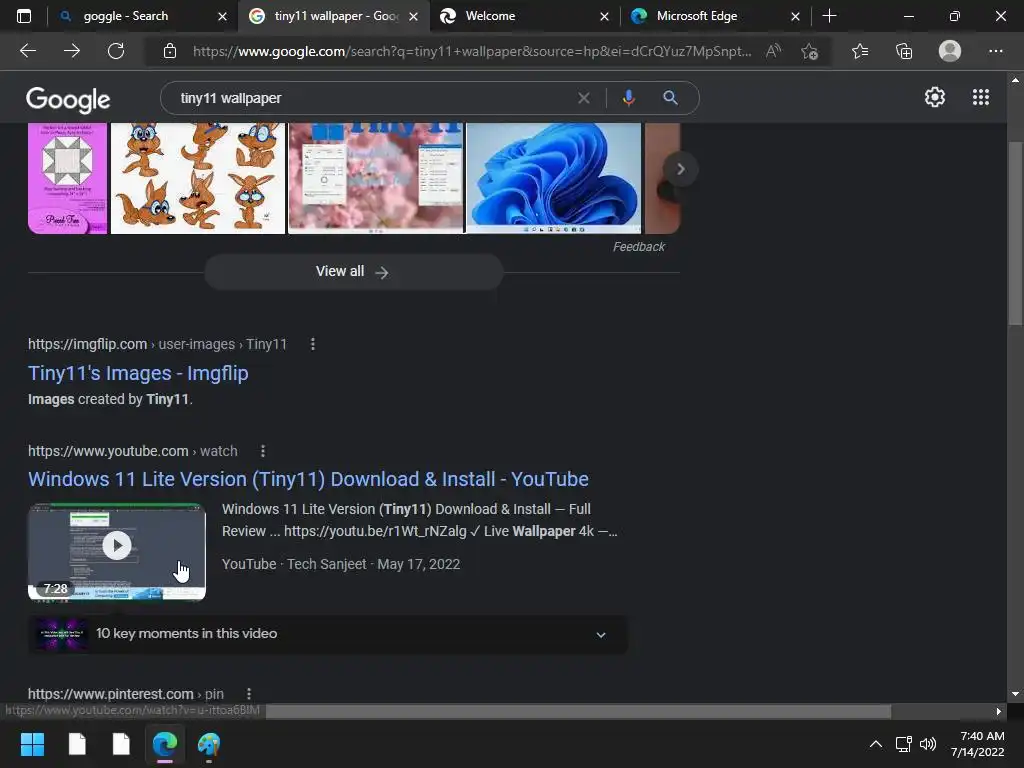
Task: Click the scroll right arrow button
Action: pyautogui.click(x=999, y=711)
